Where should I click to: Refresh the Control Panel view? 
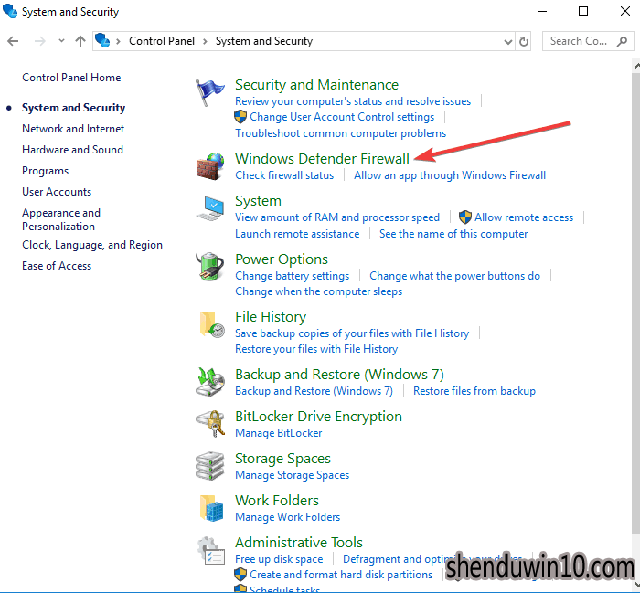pos(523,41)
